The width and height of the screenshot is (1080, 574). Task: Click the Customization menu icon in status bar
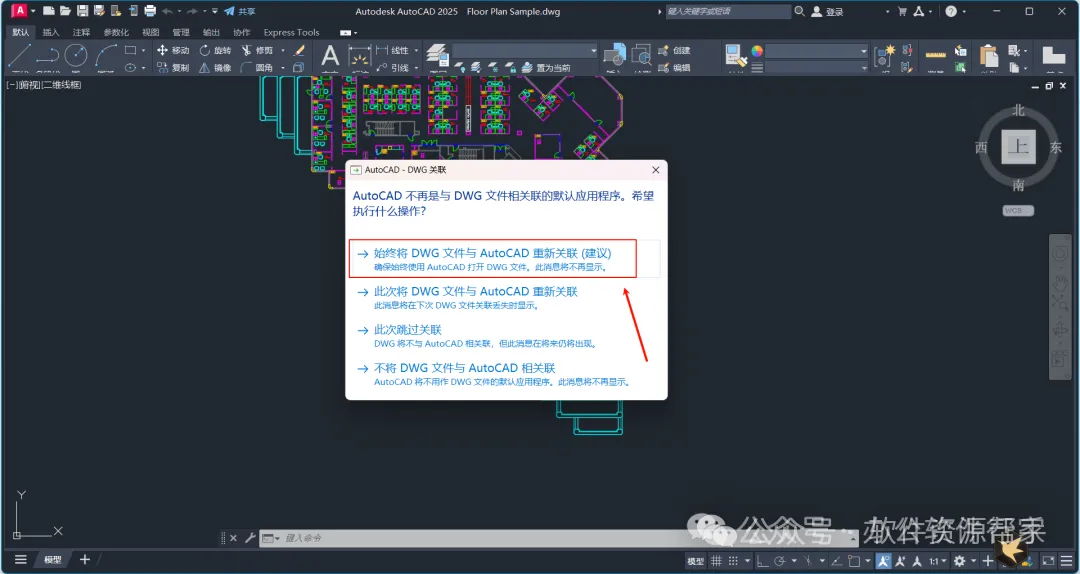click(1066, 561)
